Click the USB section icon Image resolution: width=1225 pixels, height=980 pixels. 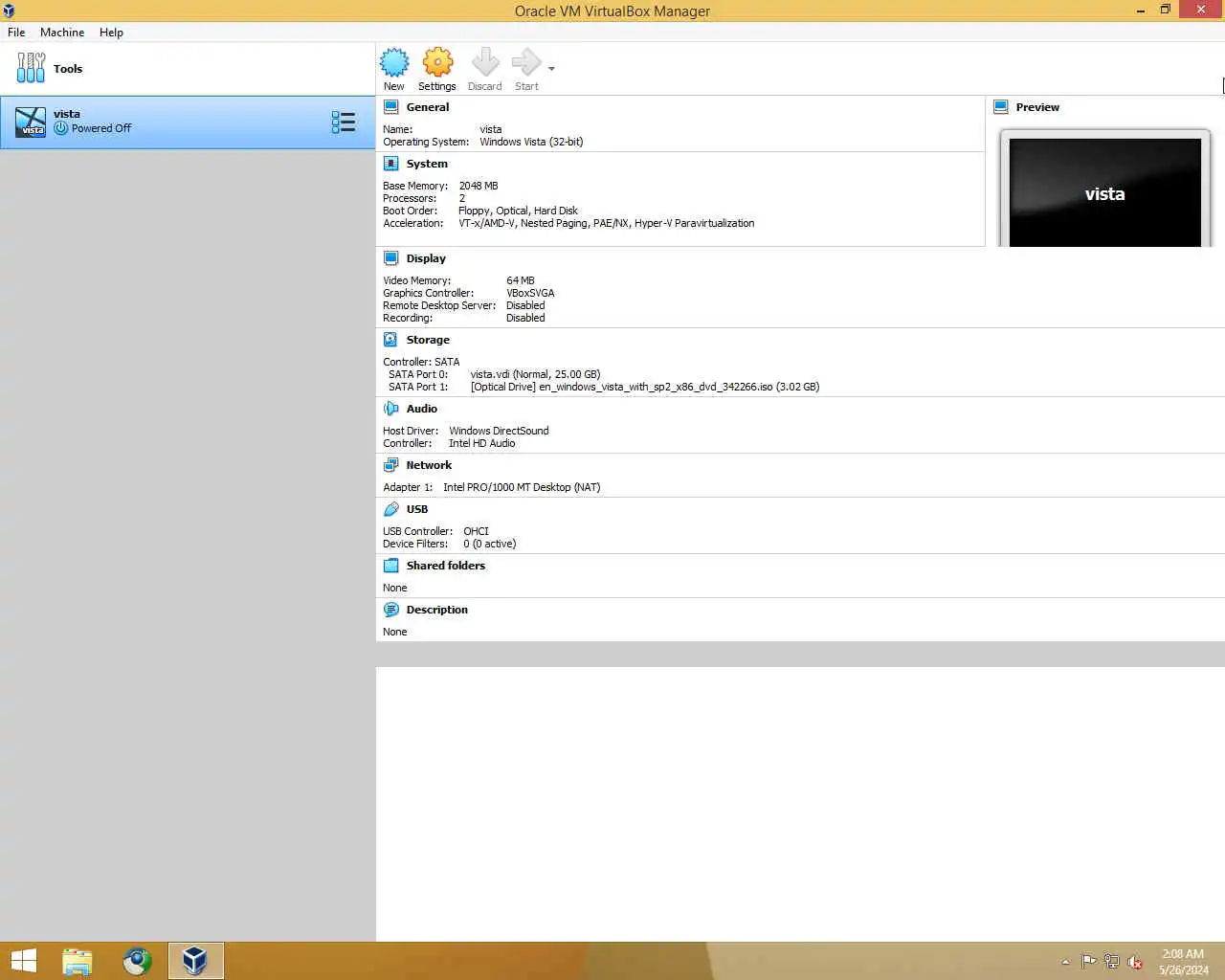pos(390,509)
